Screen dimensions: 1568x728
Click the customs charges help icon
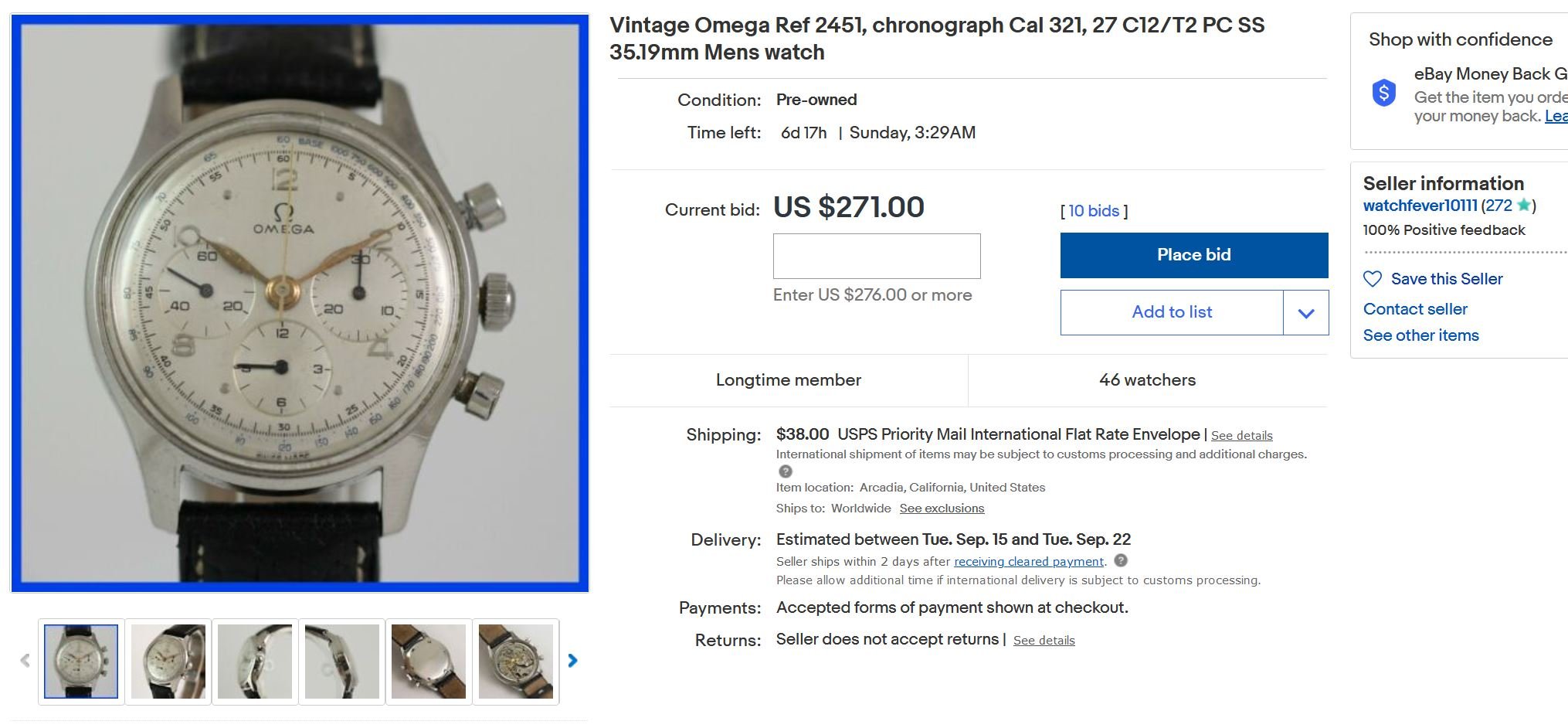click(786, 471)
